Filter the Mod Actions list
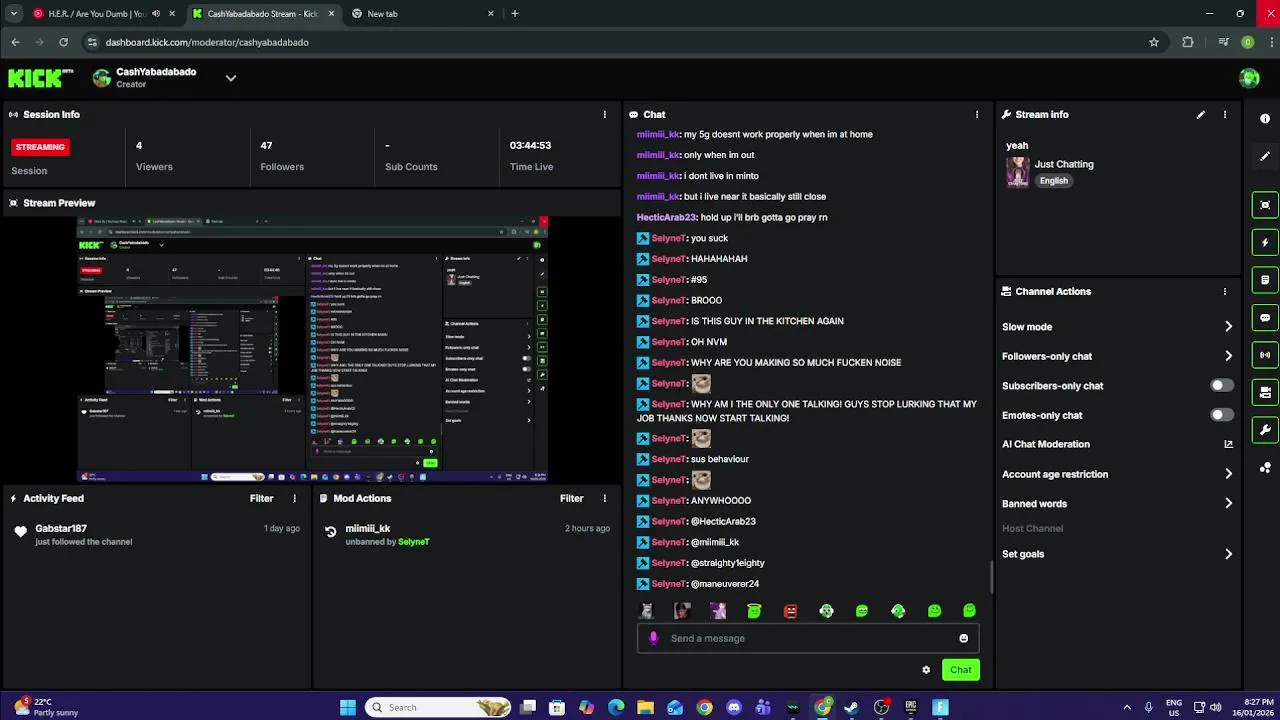The width and height of the screenshot is (1280, 720). [571, 498]
